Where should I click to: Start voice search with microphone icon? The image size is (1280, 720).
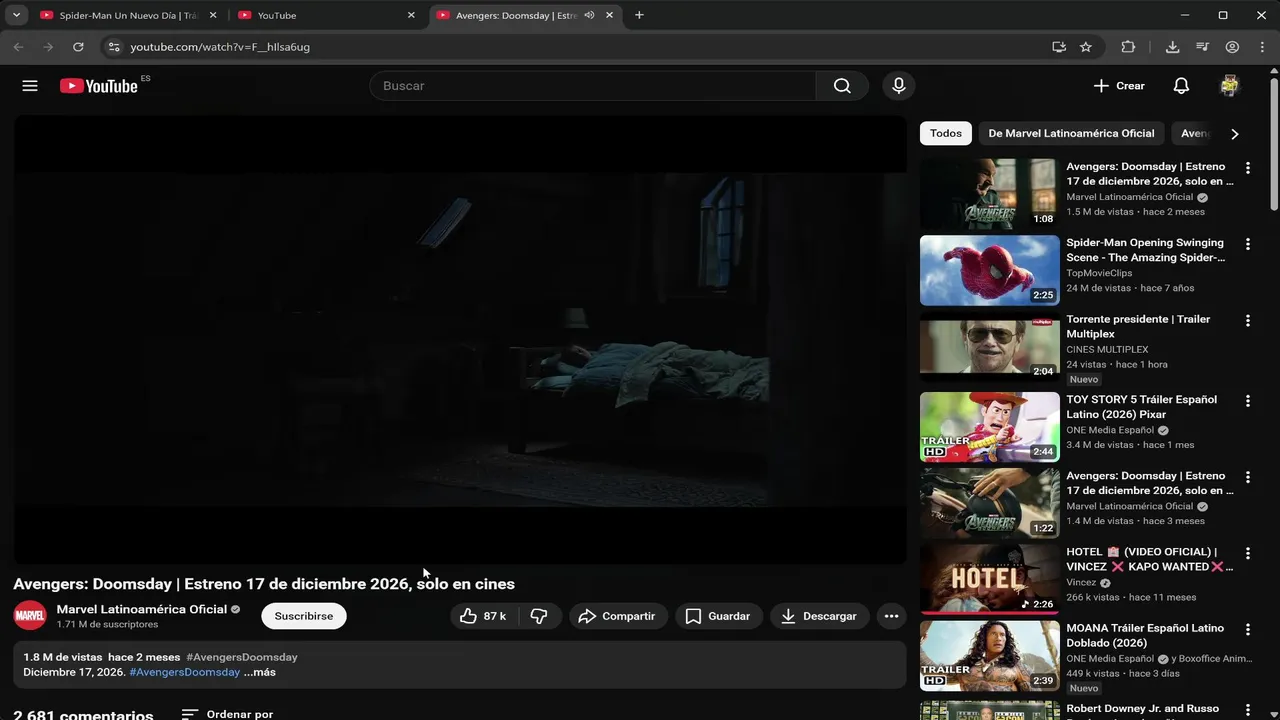[899, 86]
